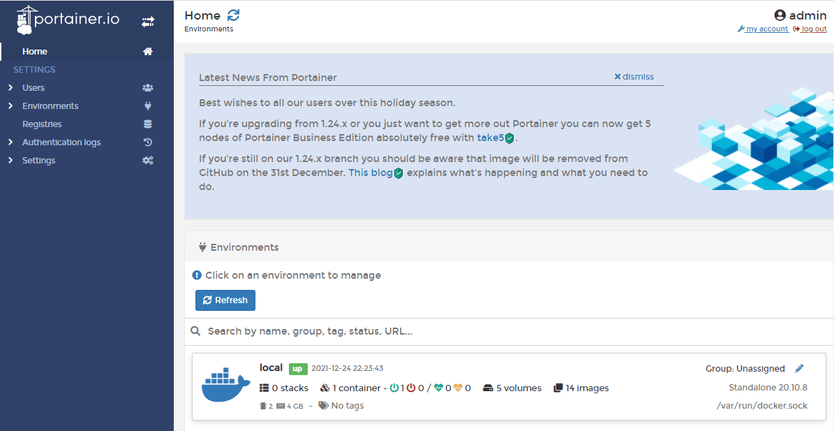Image resolution: width=834 pixels, height=431 pixels.
Task: Expand the Environments menu chevron
Action: [11, 106]
